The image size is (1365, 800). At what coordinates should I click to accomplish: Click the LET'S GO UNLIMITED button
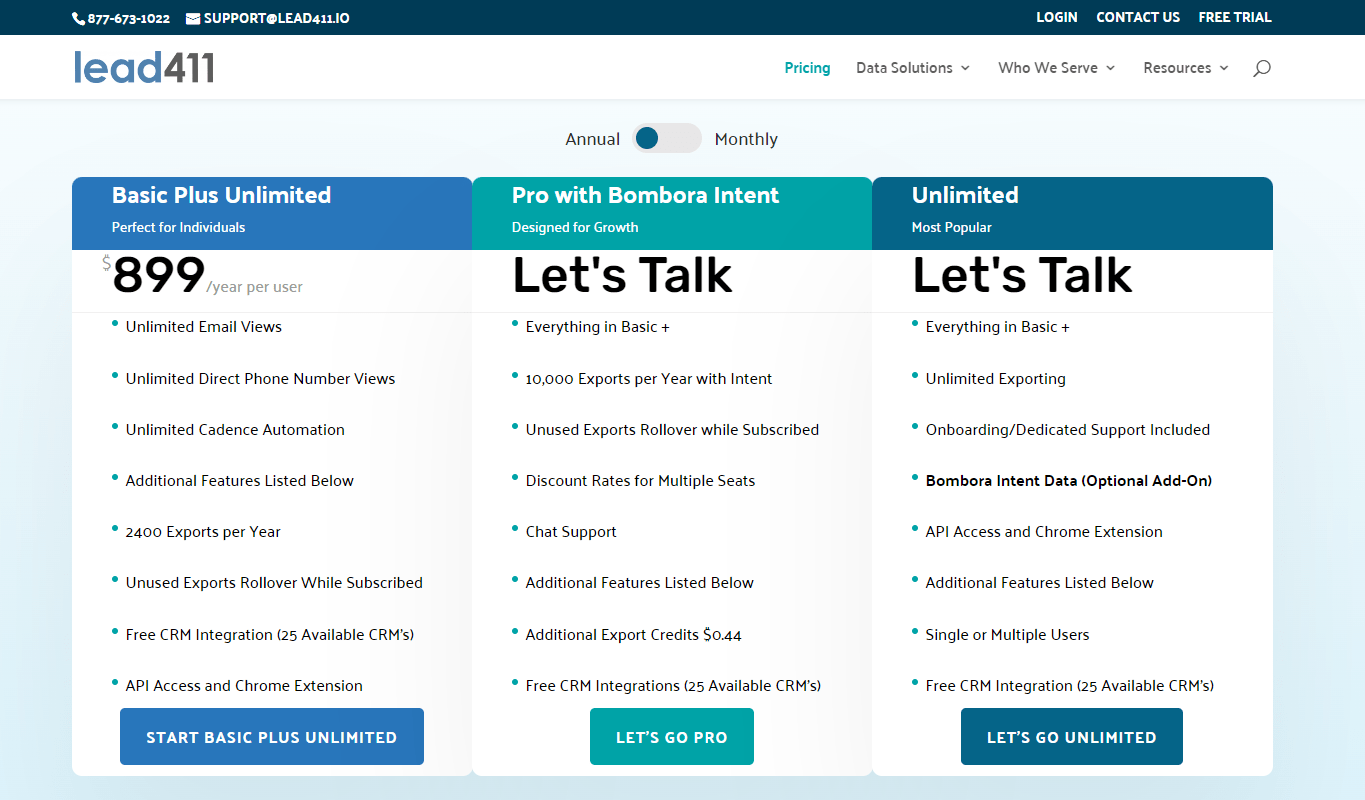(1071, 736)
